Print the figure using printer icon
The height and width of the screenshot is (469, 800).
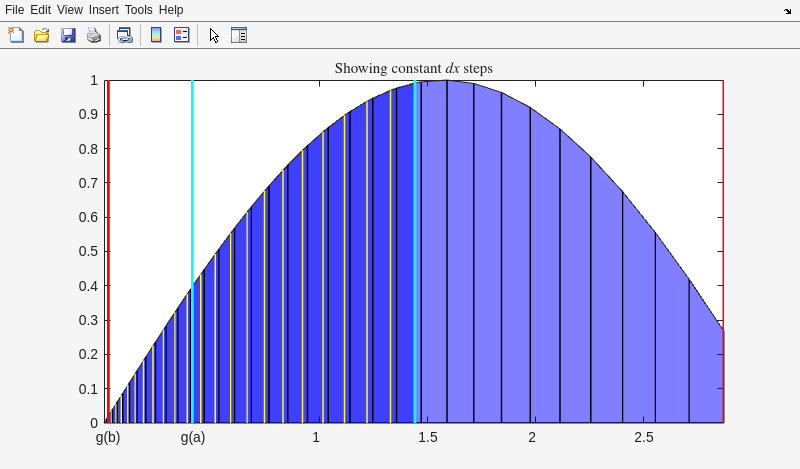94,35
